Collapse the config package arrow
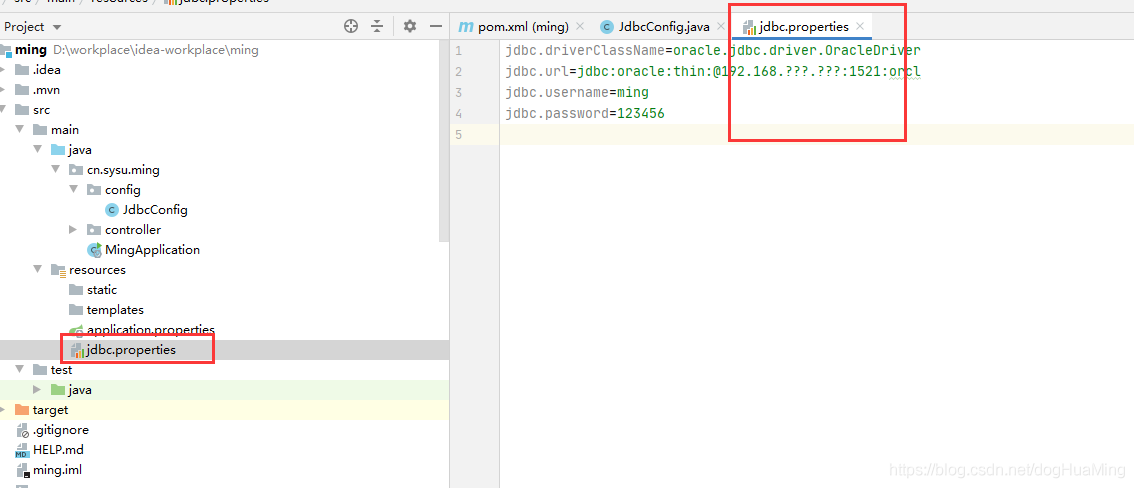The image size is (1134, 488). click(73, 190)
